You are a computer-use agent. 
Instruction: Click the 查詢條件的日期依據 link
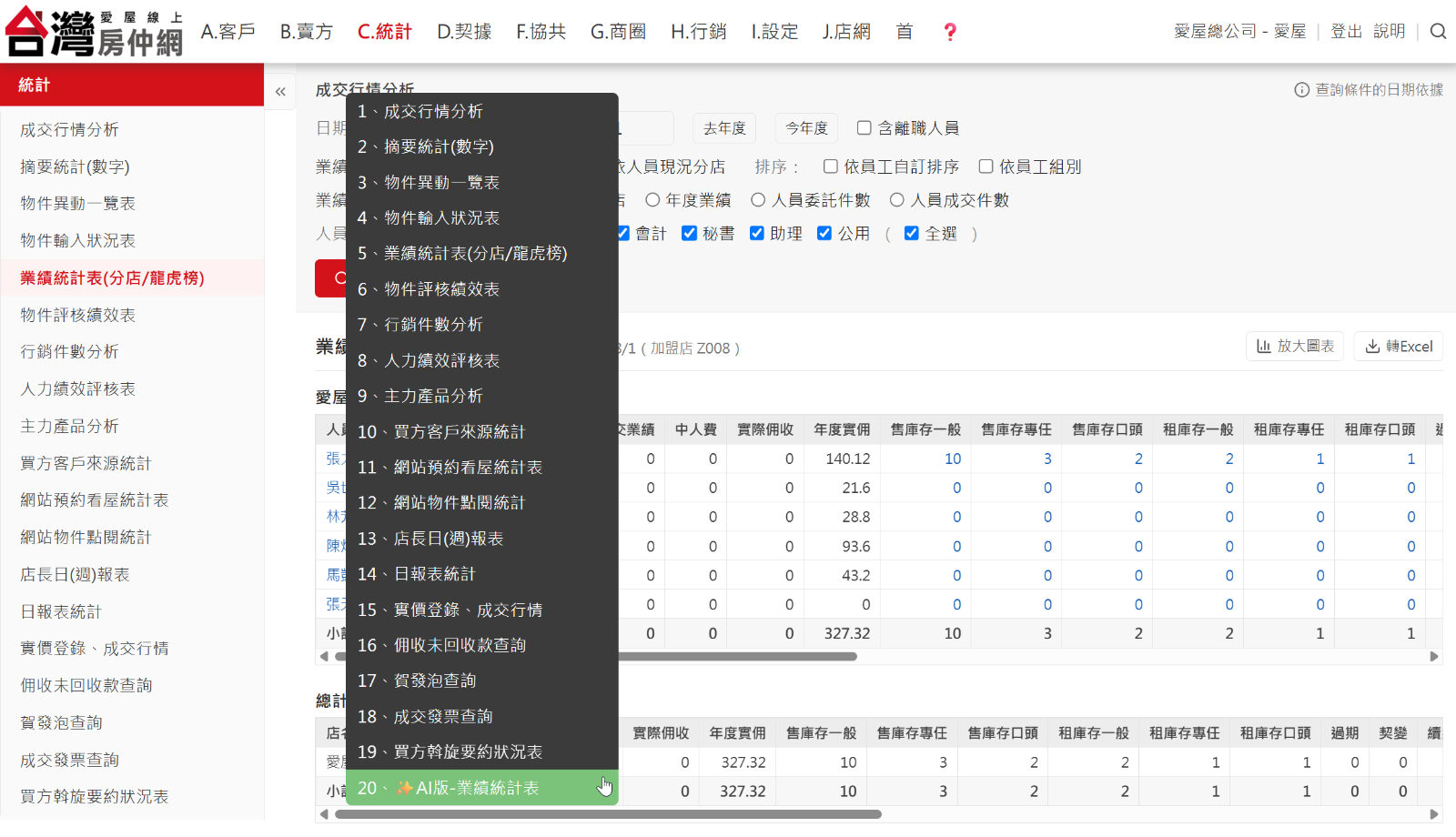click(x=1379, y=90)
